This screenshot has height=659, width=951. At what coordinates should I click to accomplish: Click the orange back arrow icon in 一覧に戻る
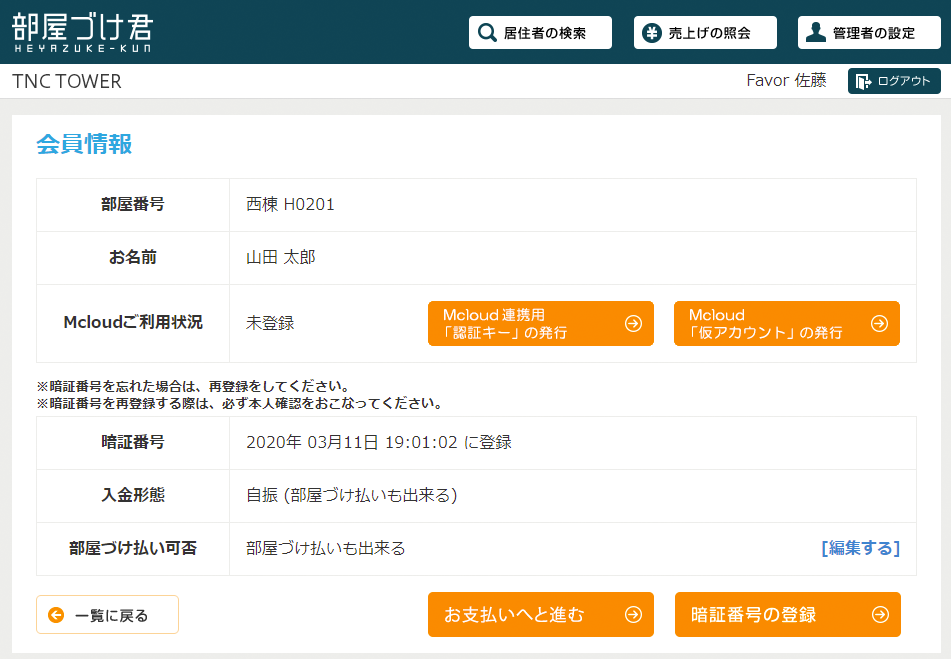(56, 615)
